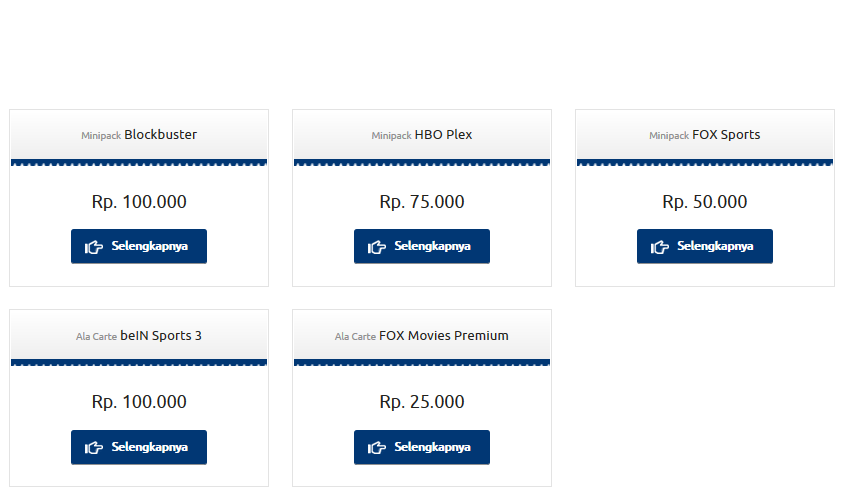Open Selengkapnya for Minipack Blockbuster
This screenshot has width=844, height=501.
coord(139,246)
